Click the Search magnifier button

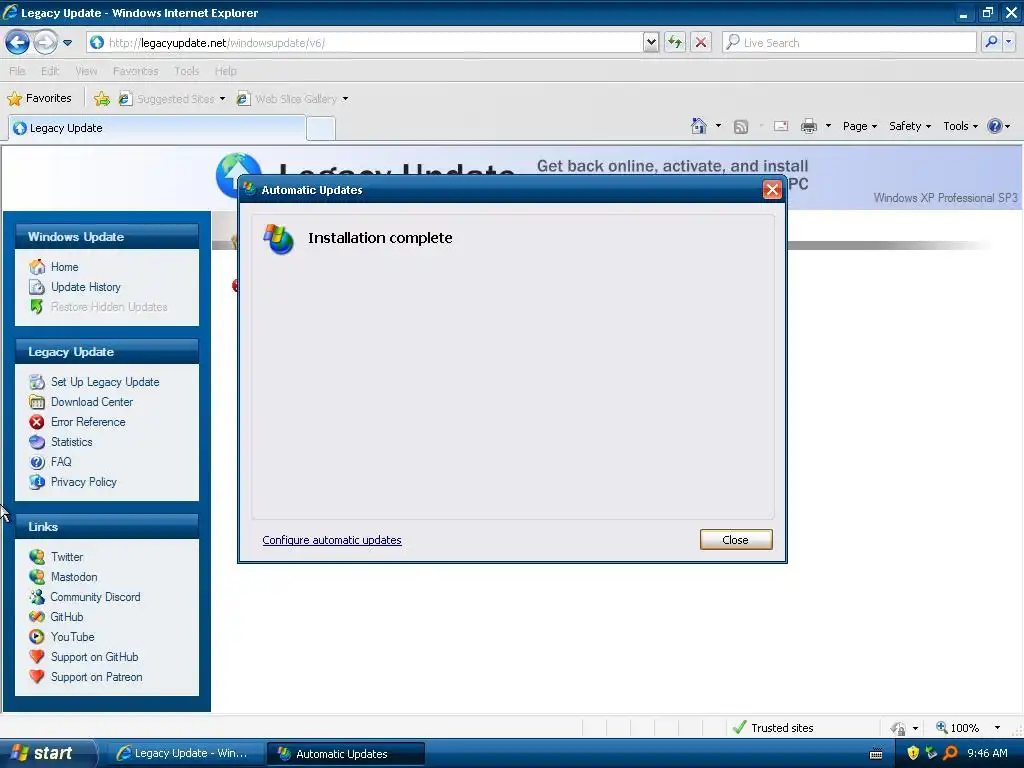991,42
